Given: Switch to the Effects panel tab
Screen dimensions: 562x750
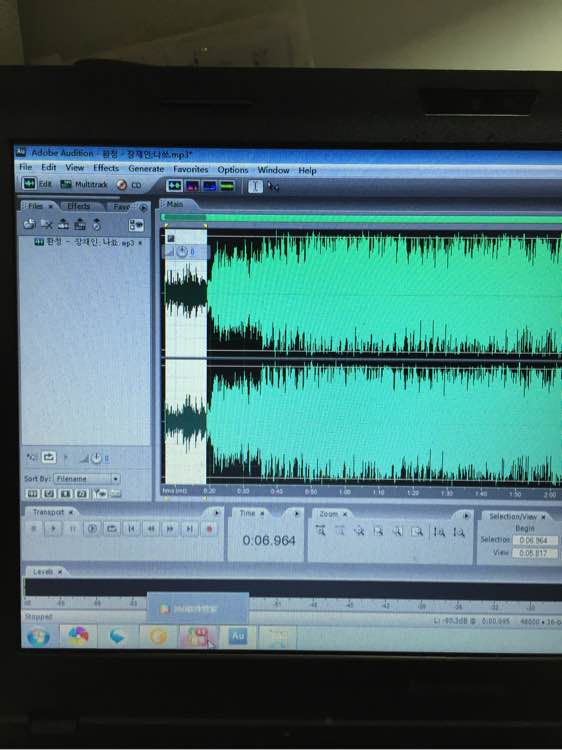Looking at the screenshot, I should point(78,206).
